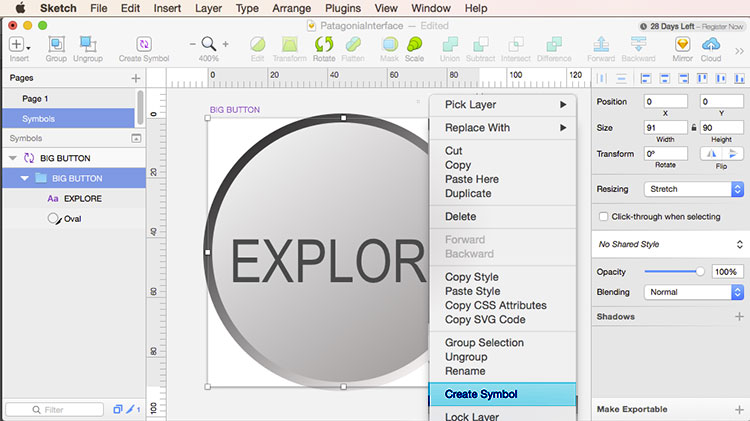Adjust the Opacity slider
Viewport: 750px width, 421px height.
click(699, 272)
